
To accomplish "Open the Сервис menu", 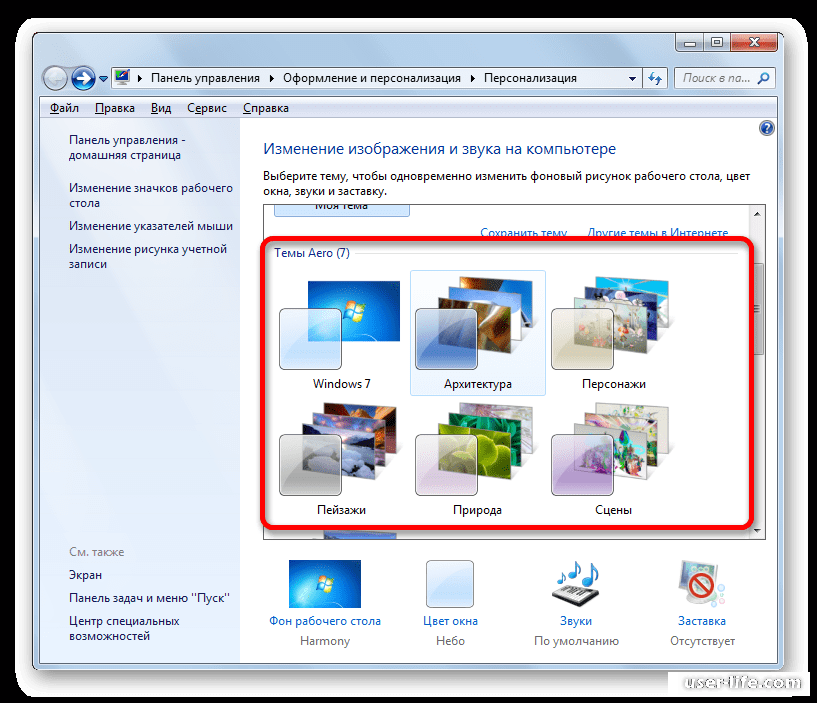I will click(207, 108).
